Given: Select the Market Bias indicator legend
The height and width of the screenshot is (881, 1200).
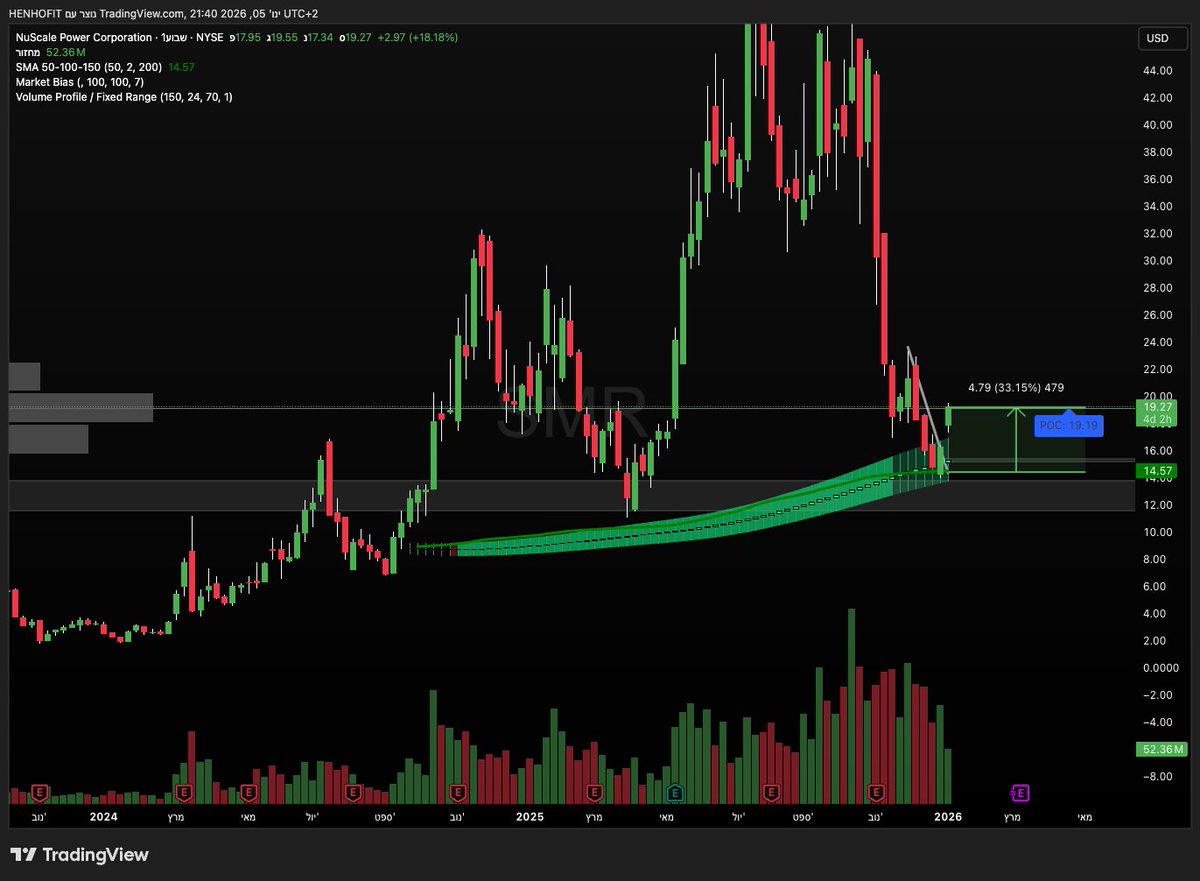Looking at the screenshot, I should coord(79,82).
